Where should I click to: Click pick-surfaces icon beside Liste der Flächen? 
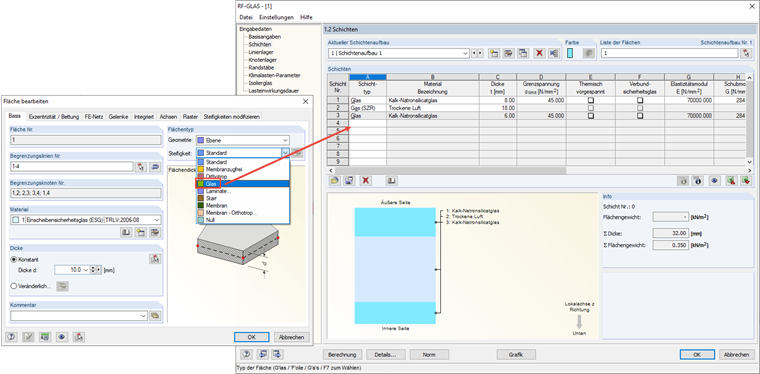click(x=746, y=53)
